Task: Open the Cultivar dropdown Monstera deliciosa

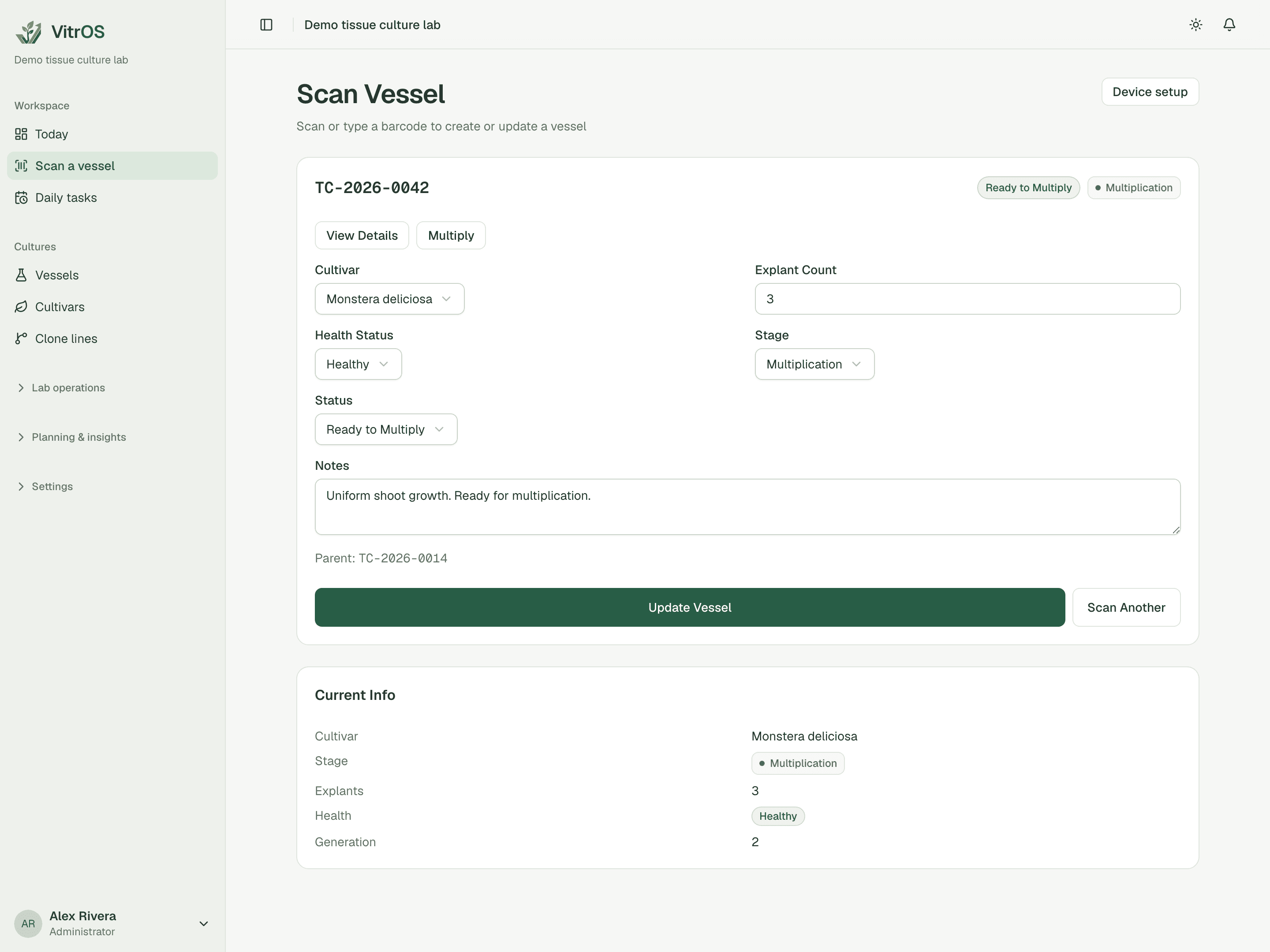Action: pyautogui.click(x=389, y=299)
